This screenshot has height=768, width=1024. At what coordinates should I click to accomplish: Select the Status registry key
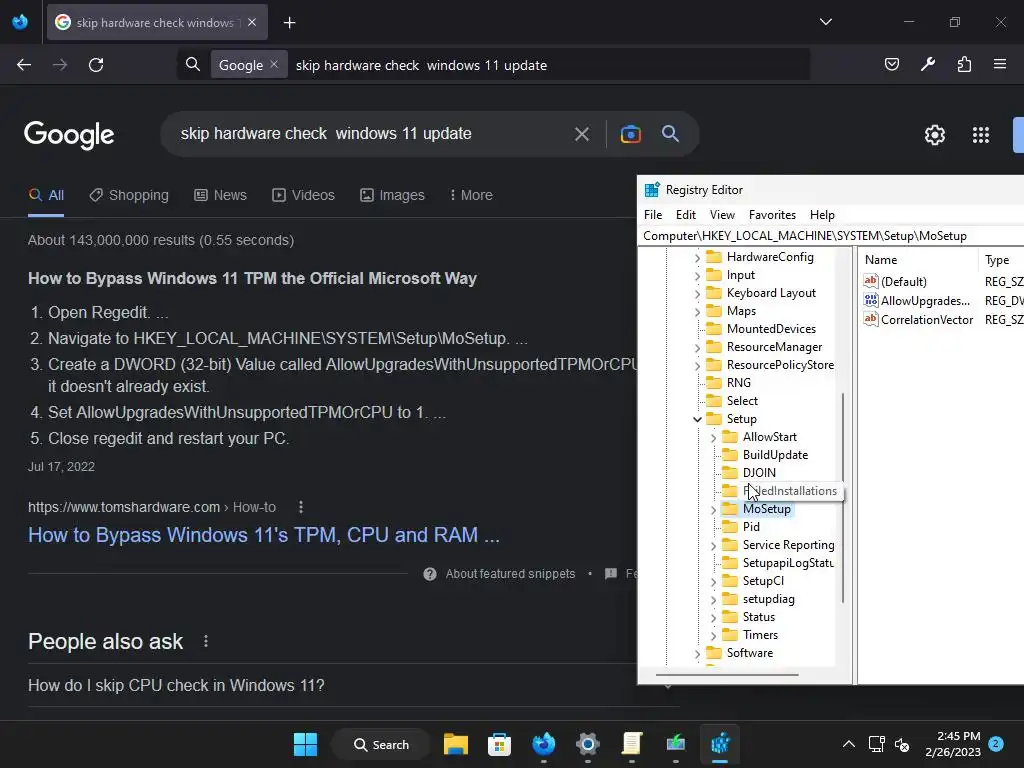coord(759,617)
